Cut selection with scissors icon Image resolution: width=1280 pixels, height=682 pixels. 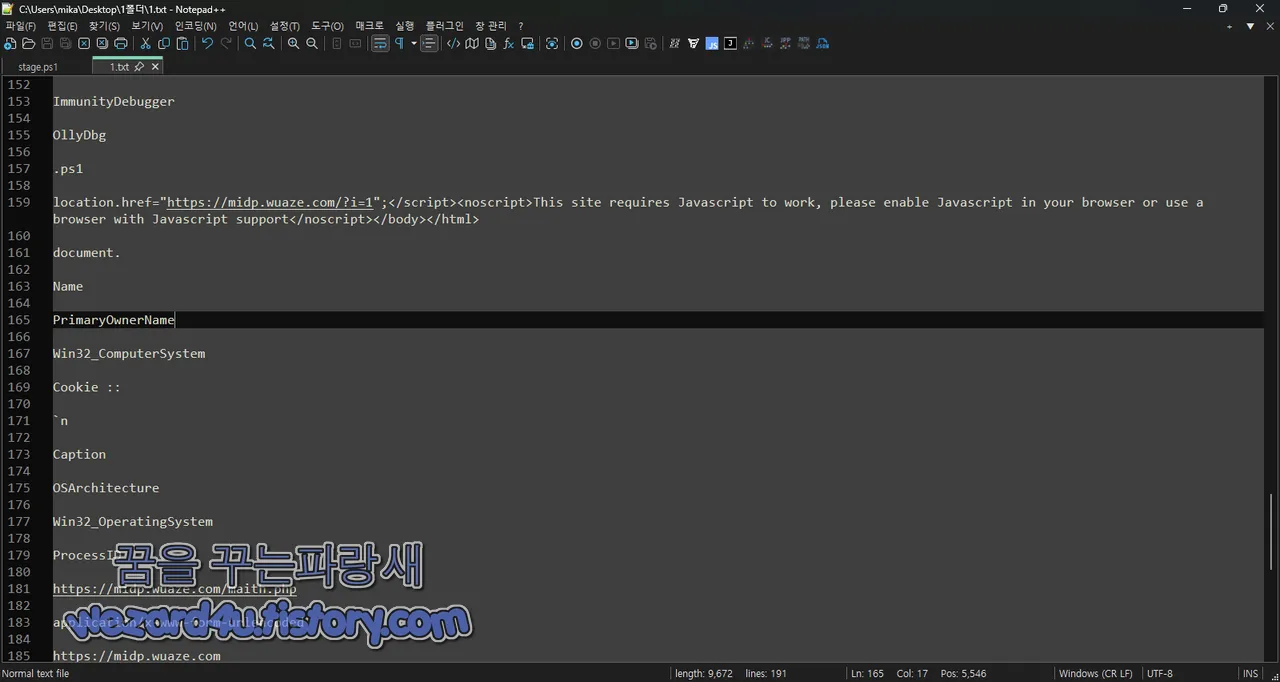(145, 44)
